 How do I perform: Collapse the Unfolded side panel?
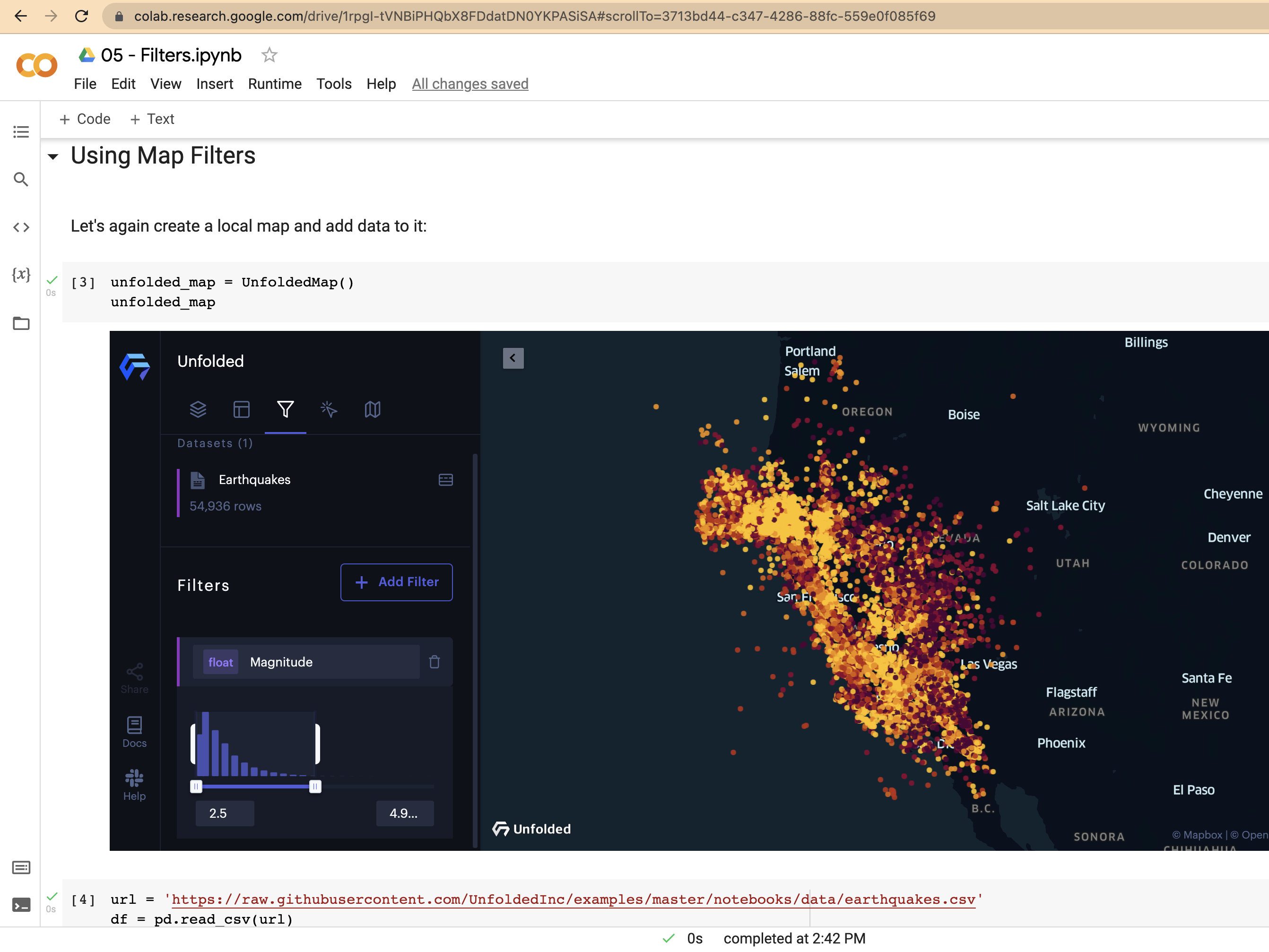(513, 358)
